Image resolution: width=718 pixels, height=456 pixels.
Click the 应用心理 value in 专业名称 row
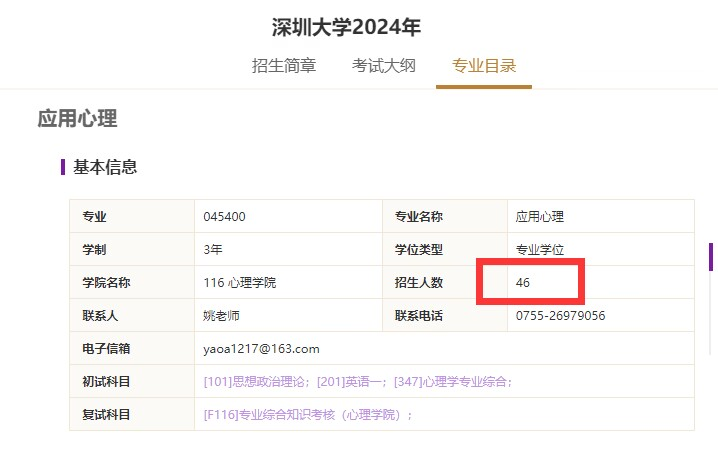(x=540, y=217)
